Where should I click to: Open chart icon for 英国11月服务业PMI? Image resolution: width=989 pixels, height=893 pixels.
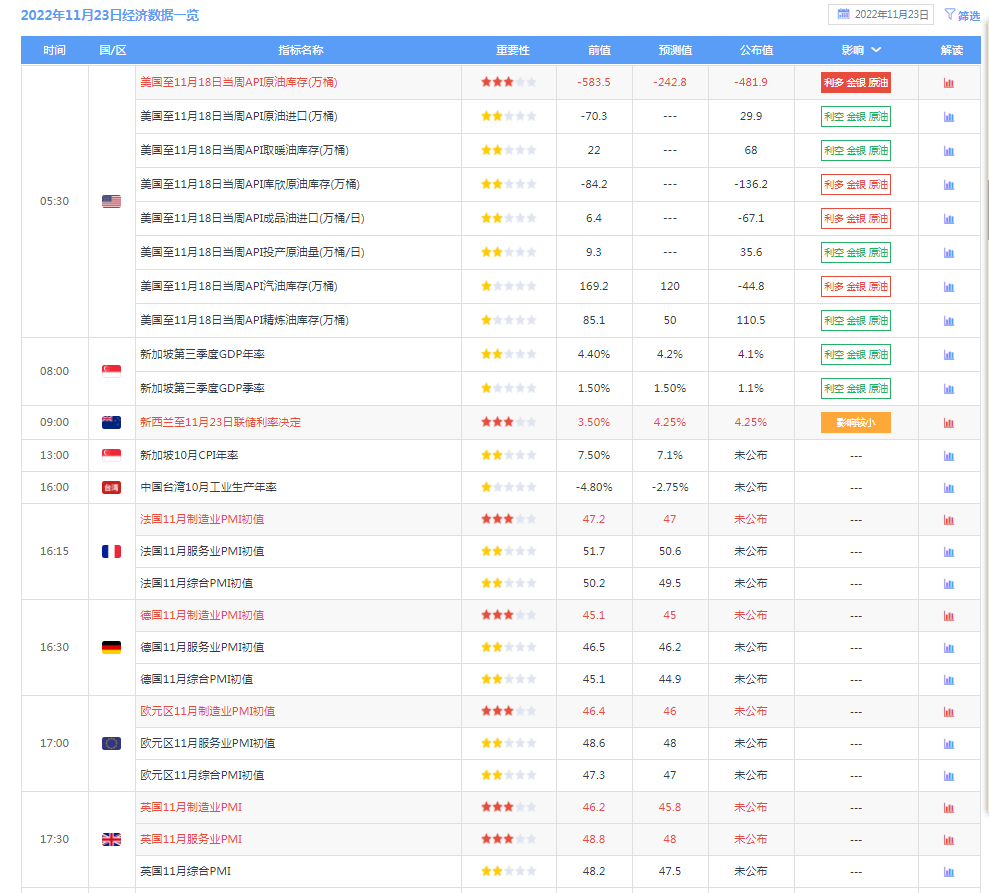[949, 840]
